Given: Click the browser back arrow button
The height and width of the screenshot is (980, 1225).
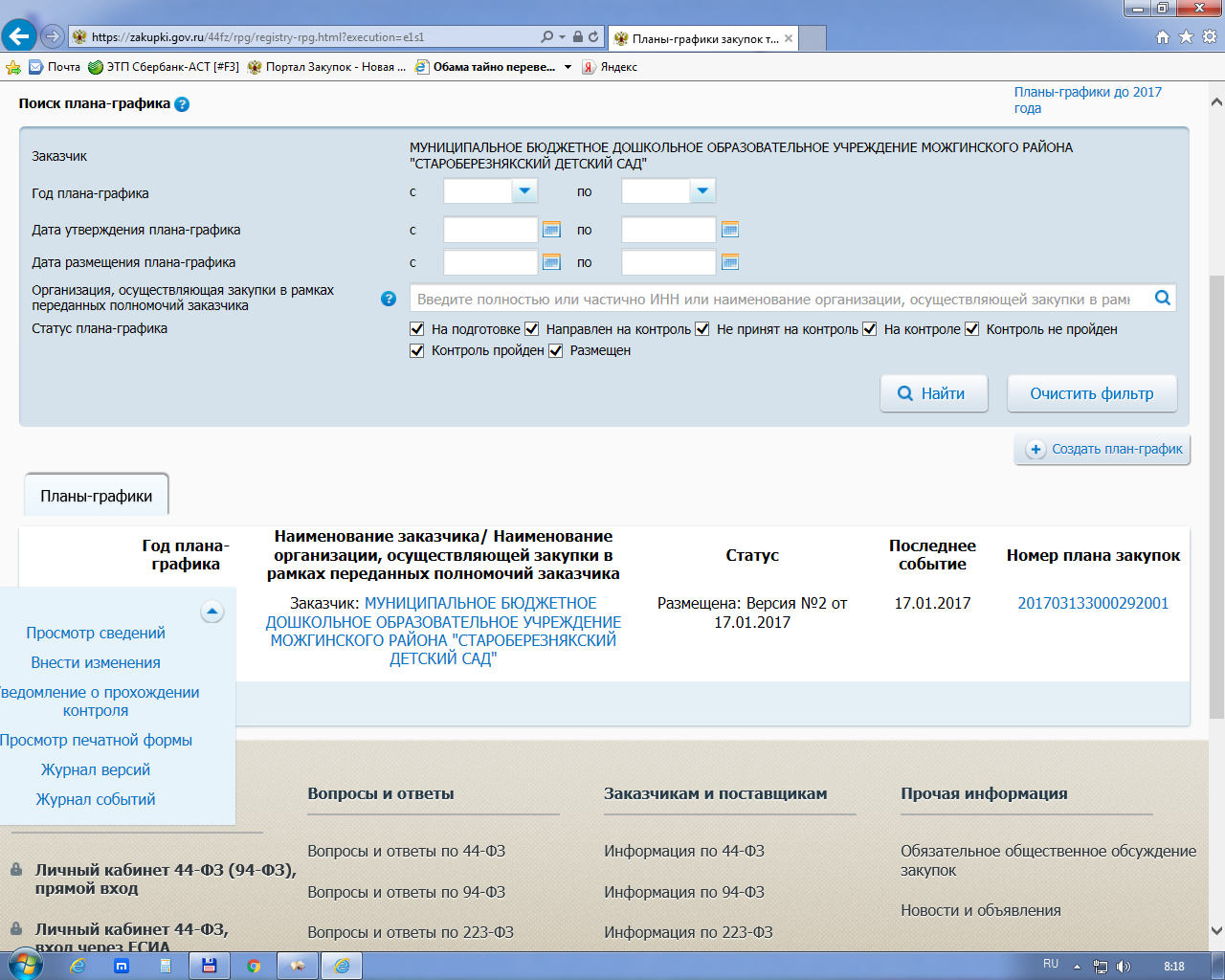Looking at the screenshot, I should coord(19,36).
